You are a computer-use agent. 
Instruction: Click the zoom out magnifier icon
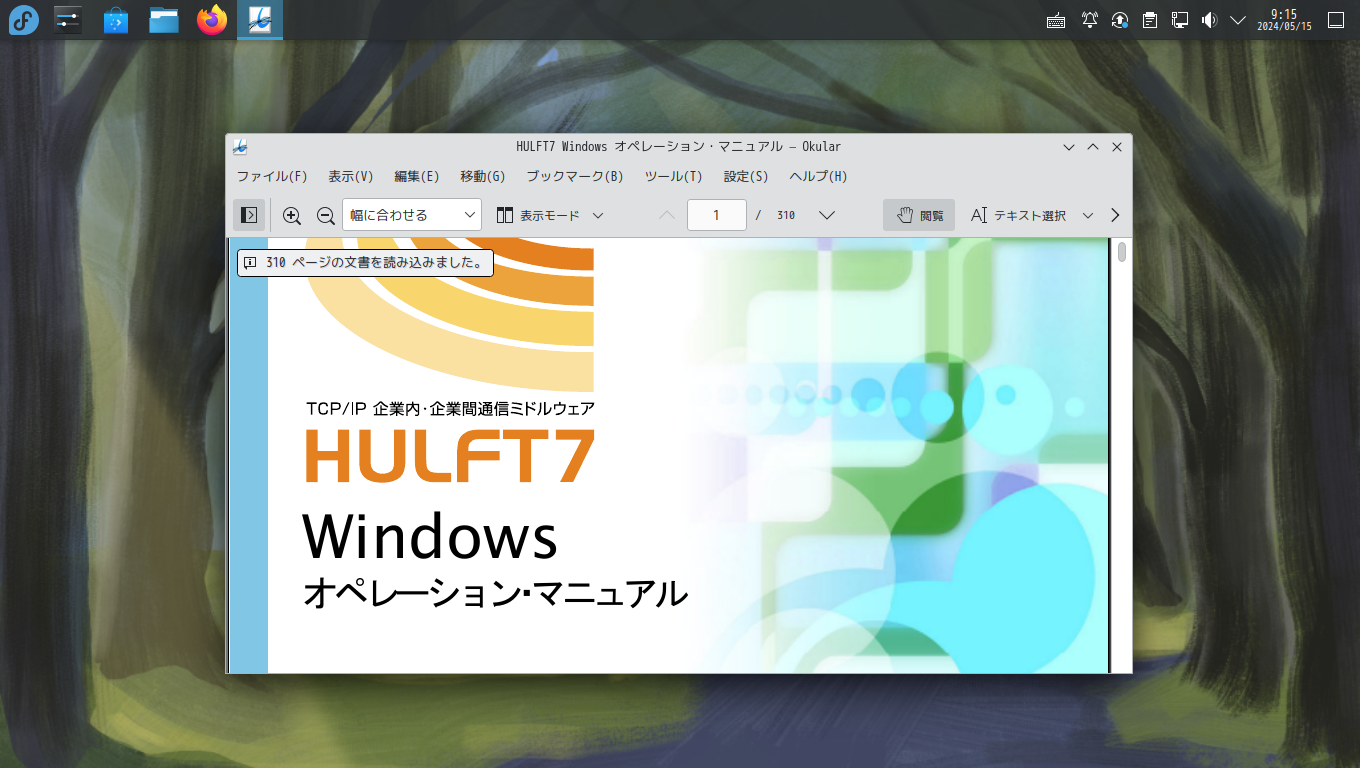[x=325, y=215]
